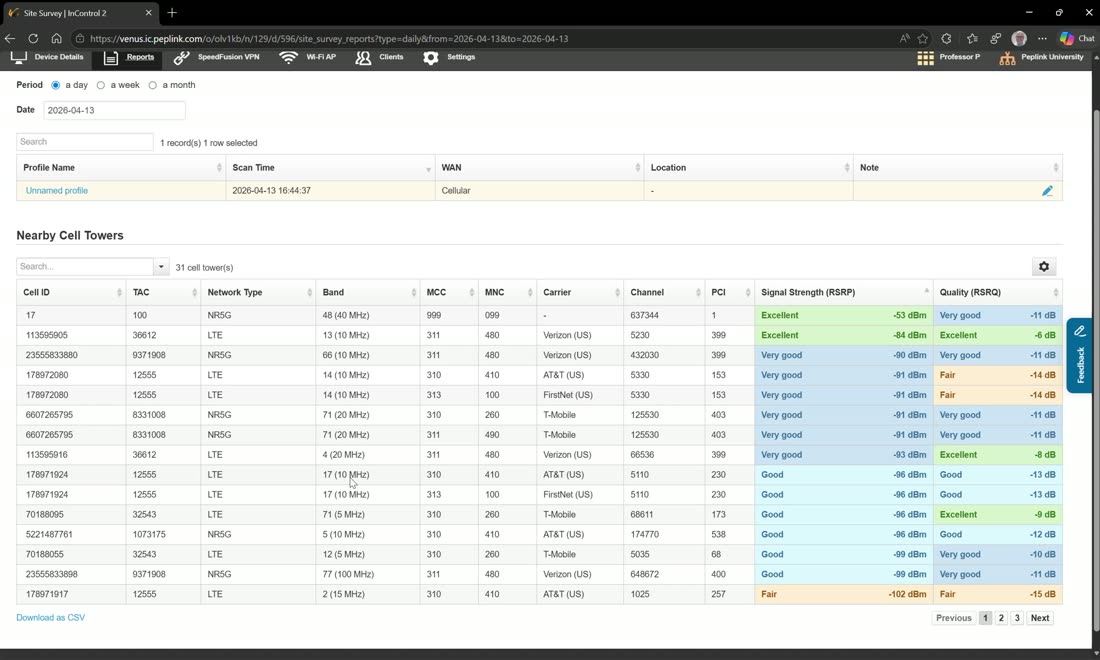Click the browser refresh icon
This screenshot has height=660, width=1100.
[x=33, y=39]
